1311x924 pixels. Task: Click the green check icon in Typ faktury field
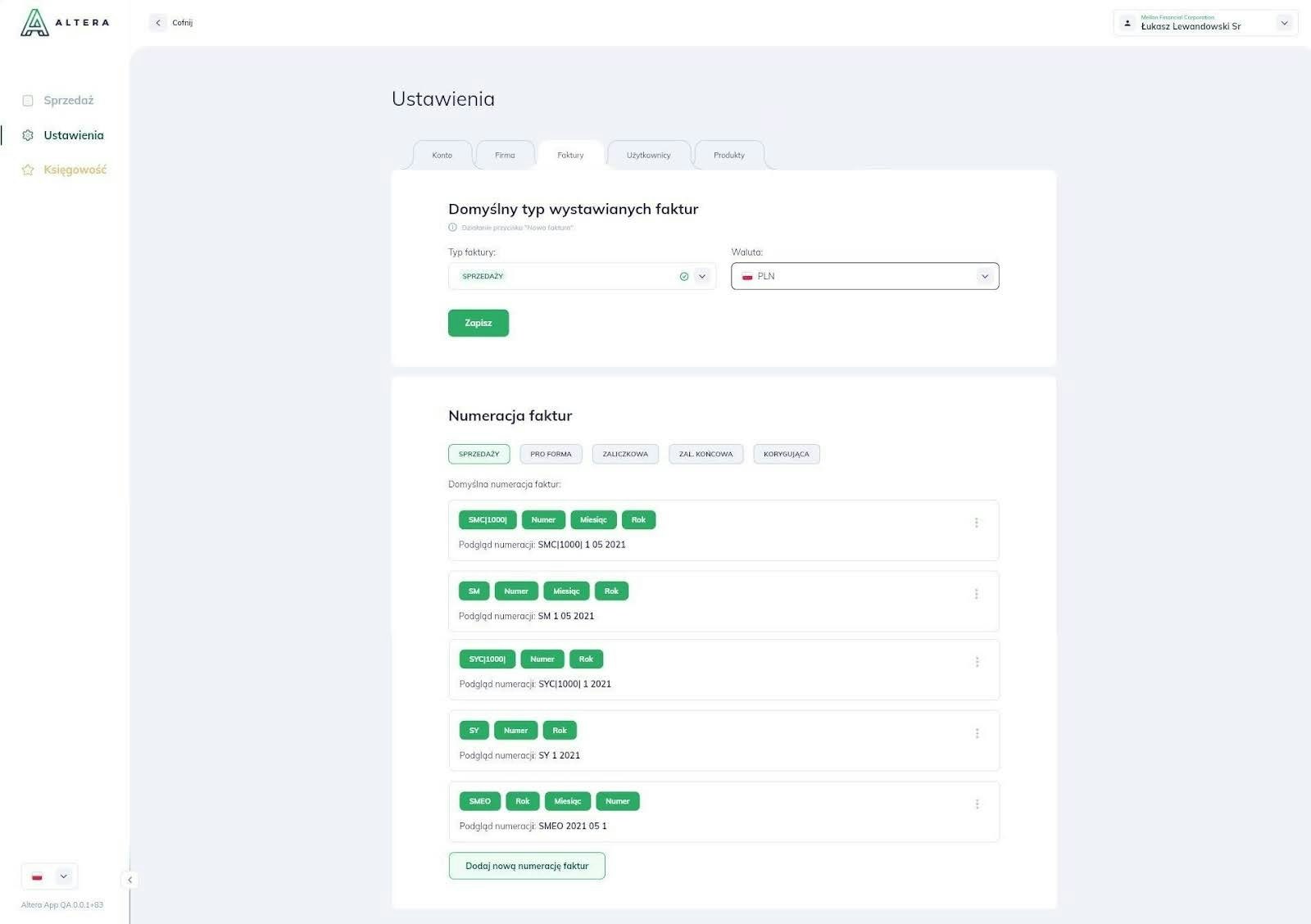684,277
